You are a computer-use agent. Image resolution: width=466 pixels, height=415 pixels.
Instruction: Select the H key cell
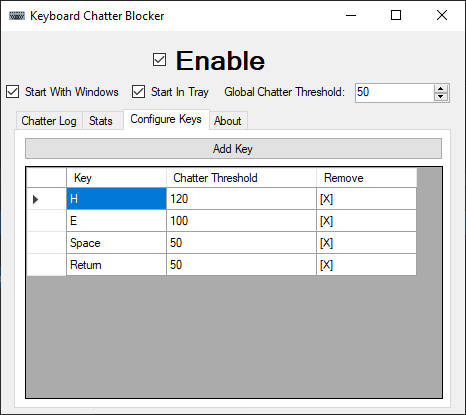point(116,199)
